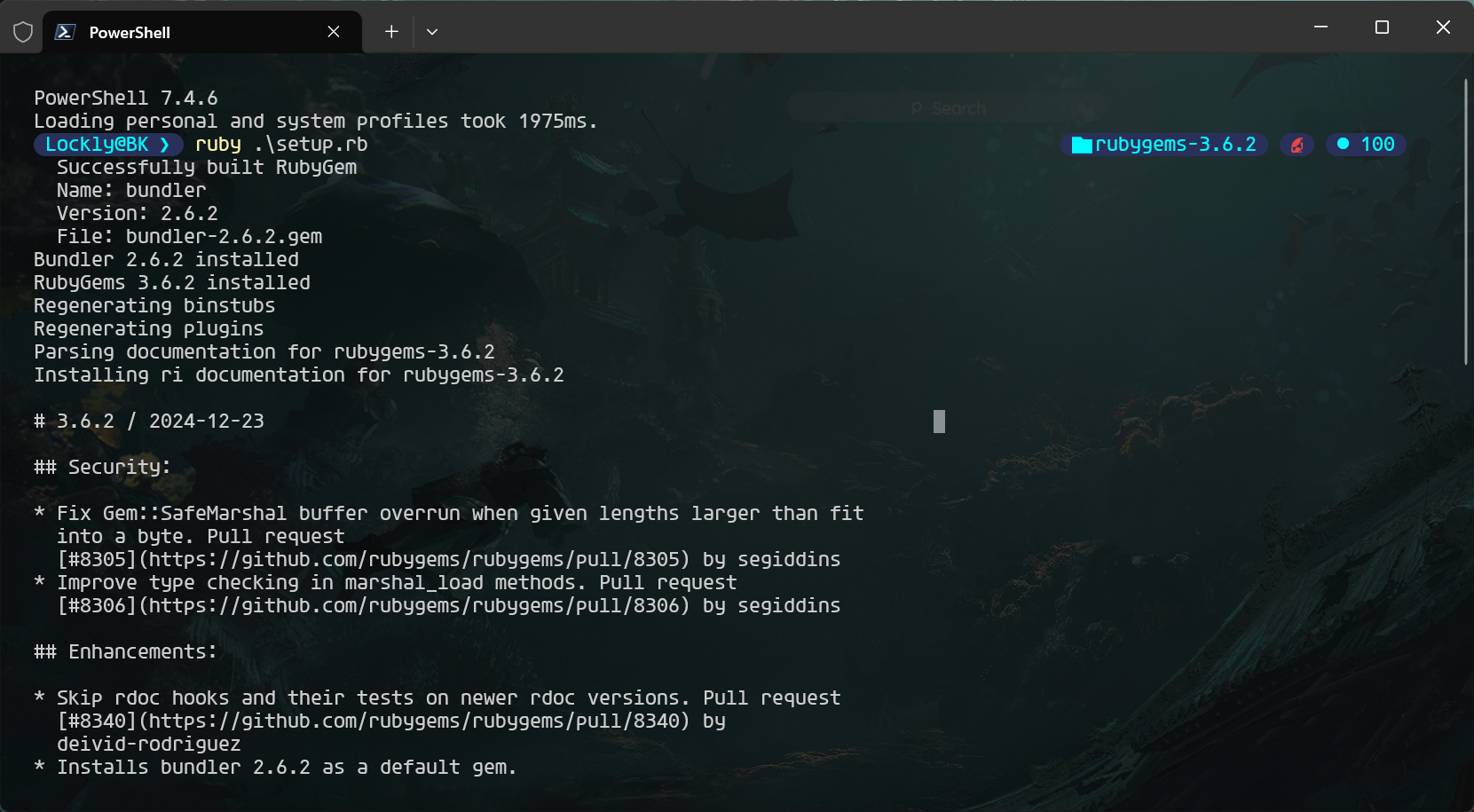Click the PowerShell icon on the tab

pos(65,32)
